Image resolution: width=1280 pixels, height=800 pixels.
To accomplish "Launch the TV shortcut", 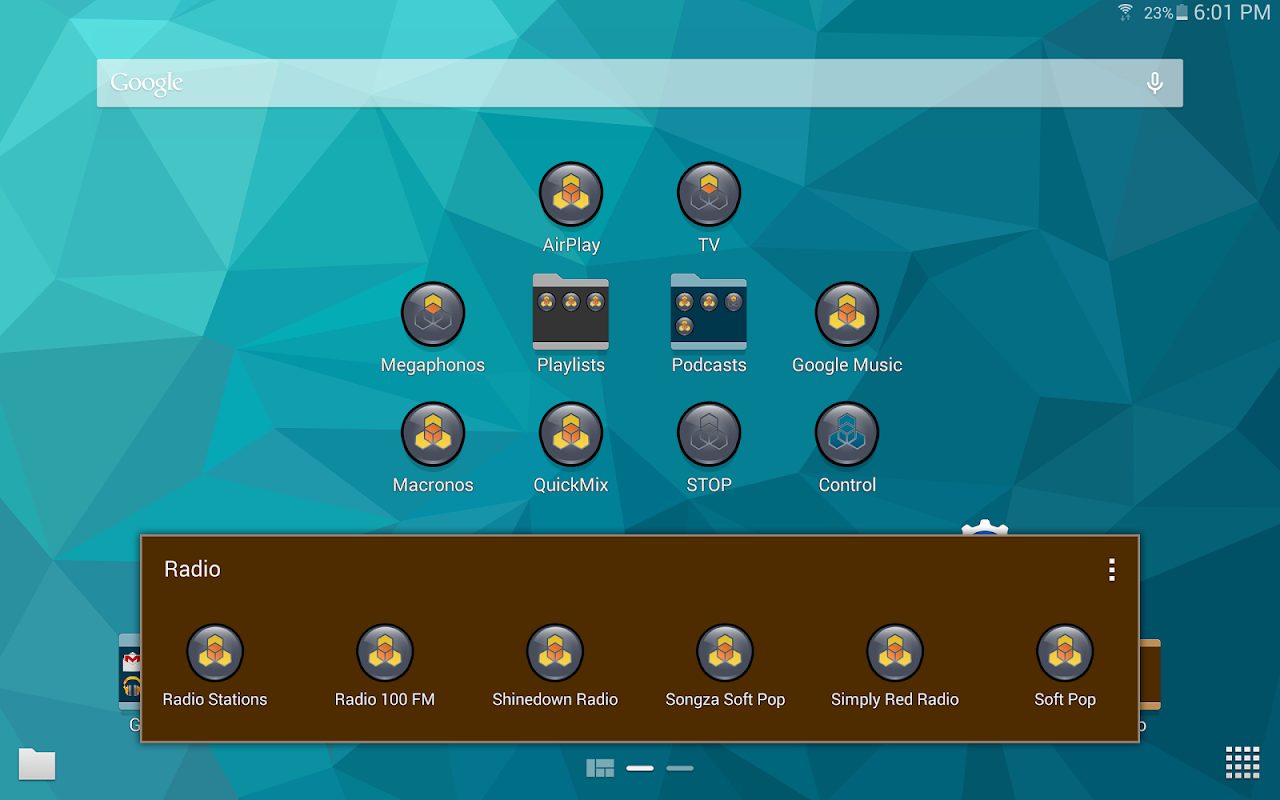I will (709, 195).
